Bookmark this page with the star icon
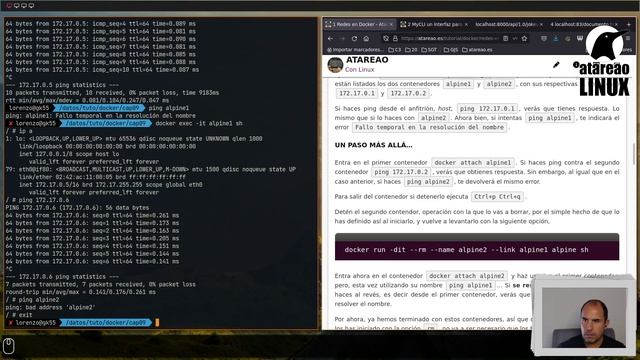The image size is (640, 360). tap(524, 38)
